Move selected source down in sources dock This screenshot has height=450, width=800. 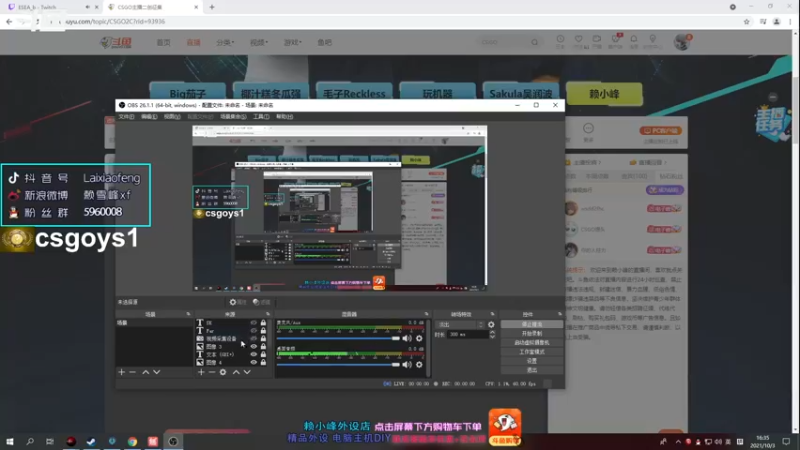247,372
